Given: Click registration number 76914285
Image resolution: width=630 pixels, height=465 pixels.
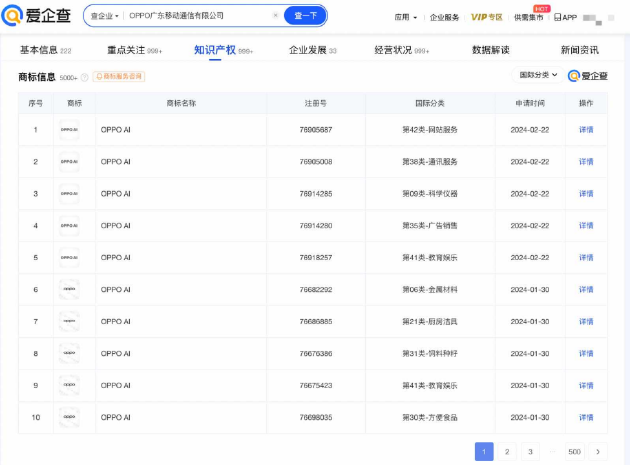Looking at the screenshot, I should 316,194.
